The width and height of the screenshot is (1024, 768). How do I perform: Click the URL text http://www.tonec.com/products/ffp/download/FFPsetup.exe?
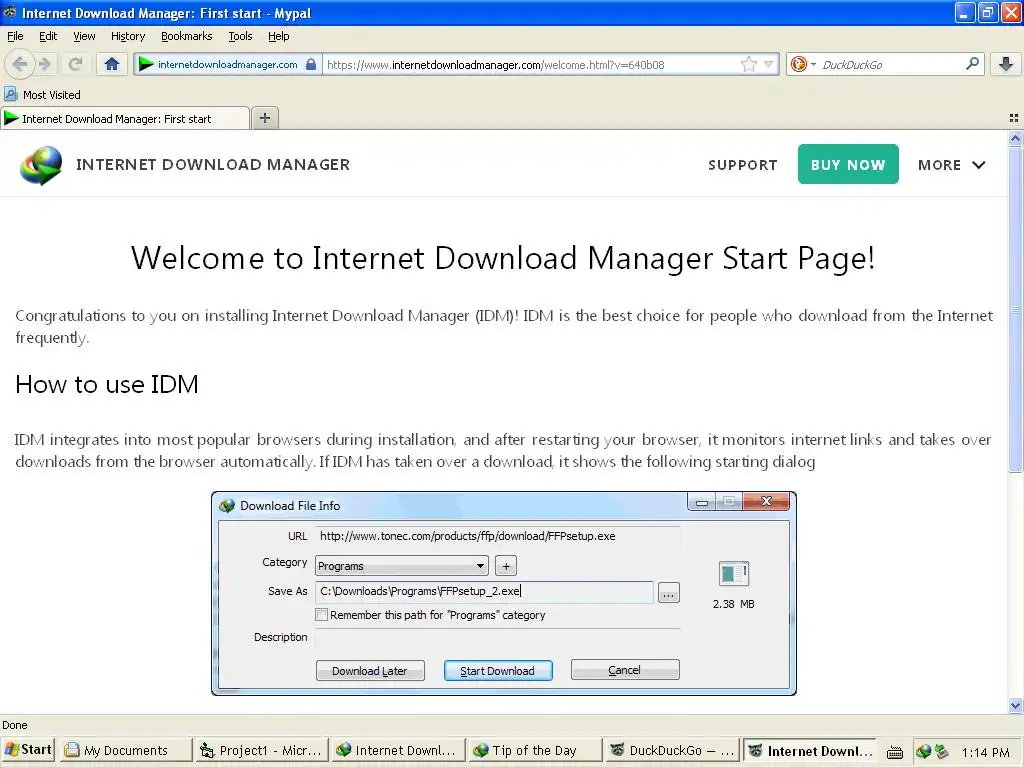[468, 536]
